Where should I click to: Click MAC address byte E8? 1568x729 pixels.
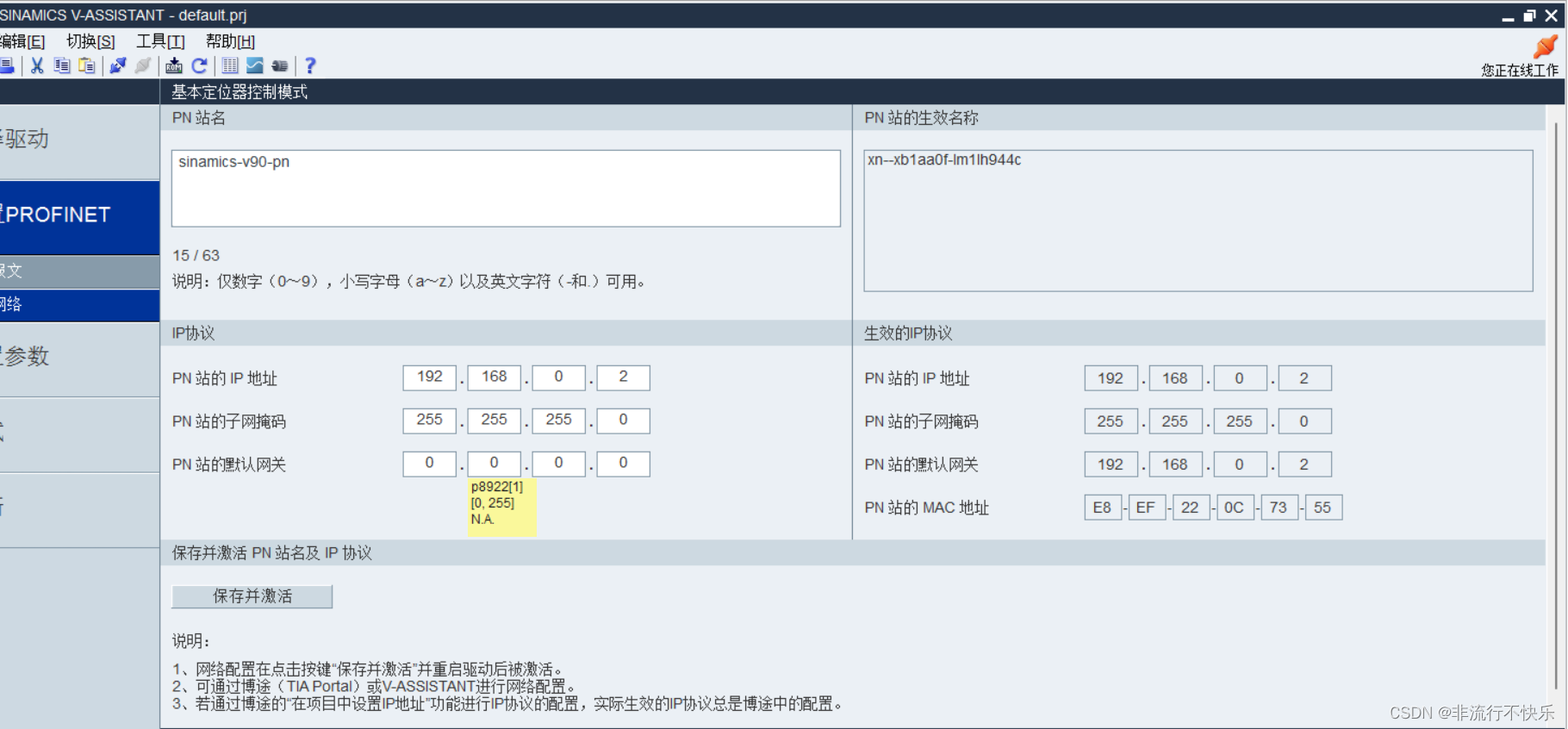1103,508
